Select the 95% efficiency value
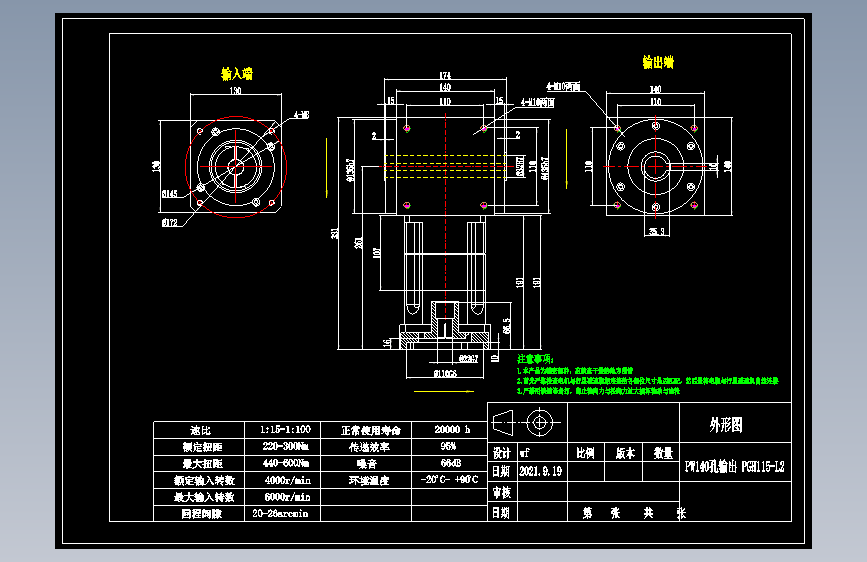Image resolution: width=867 pixels, height=562 pixels. (448, 446)
